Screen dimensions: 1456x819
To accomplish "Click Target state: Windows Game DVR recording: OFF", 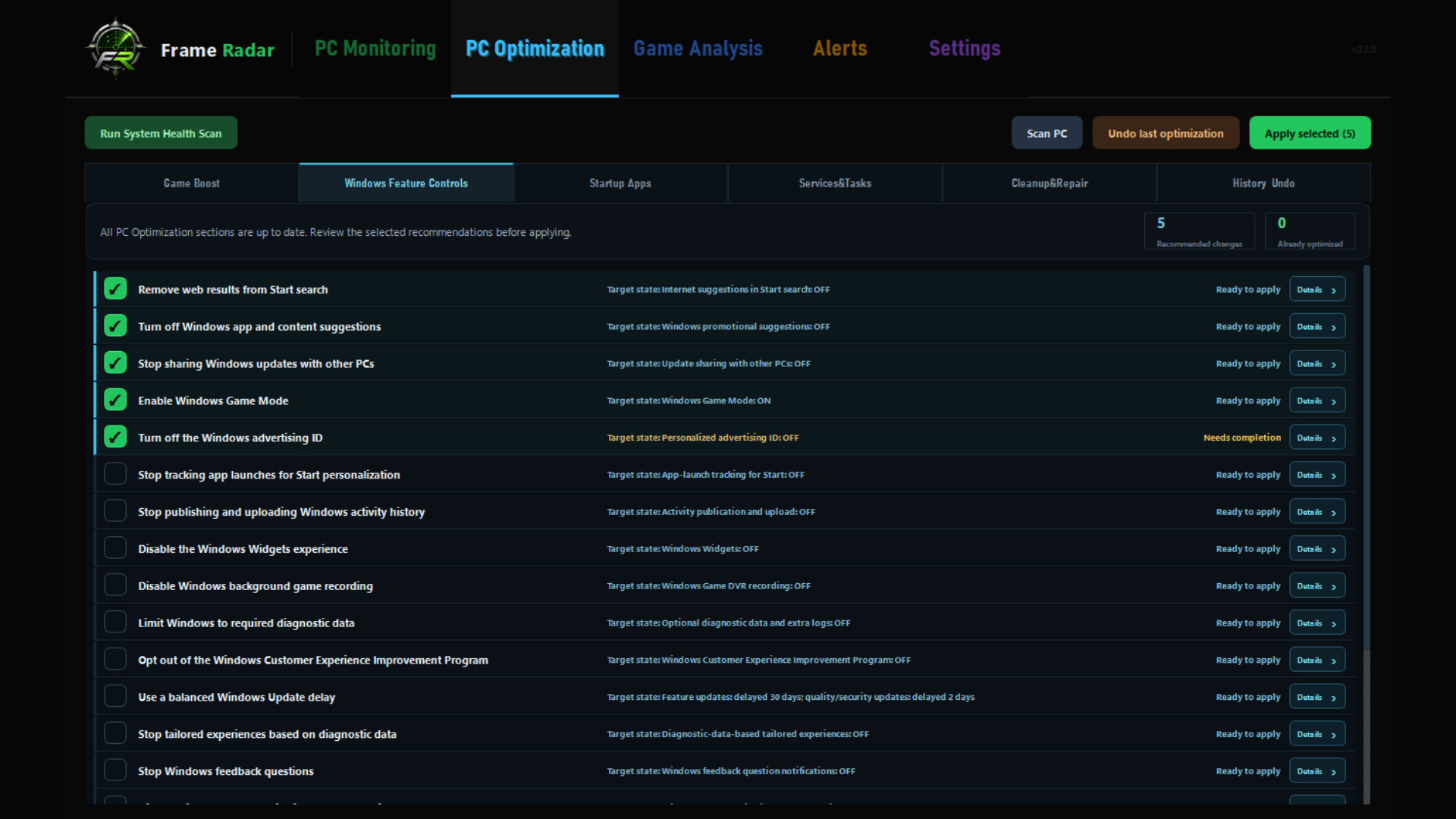I will click(708, 586).
